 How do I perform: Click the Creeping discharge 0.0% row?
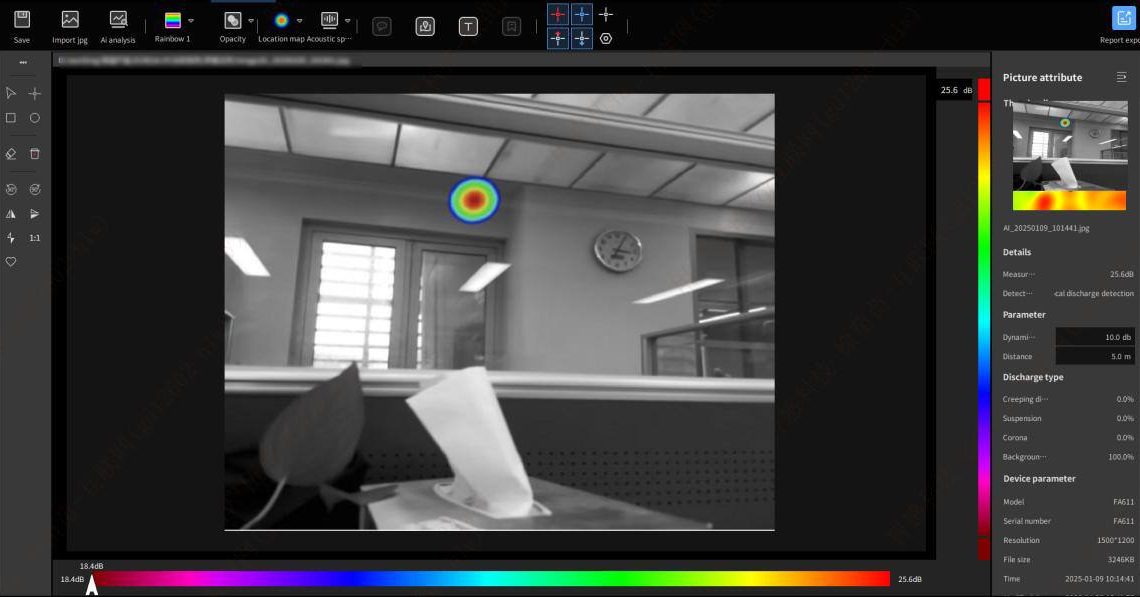1068,399
